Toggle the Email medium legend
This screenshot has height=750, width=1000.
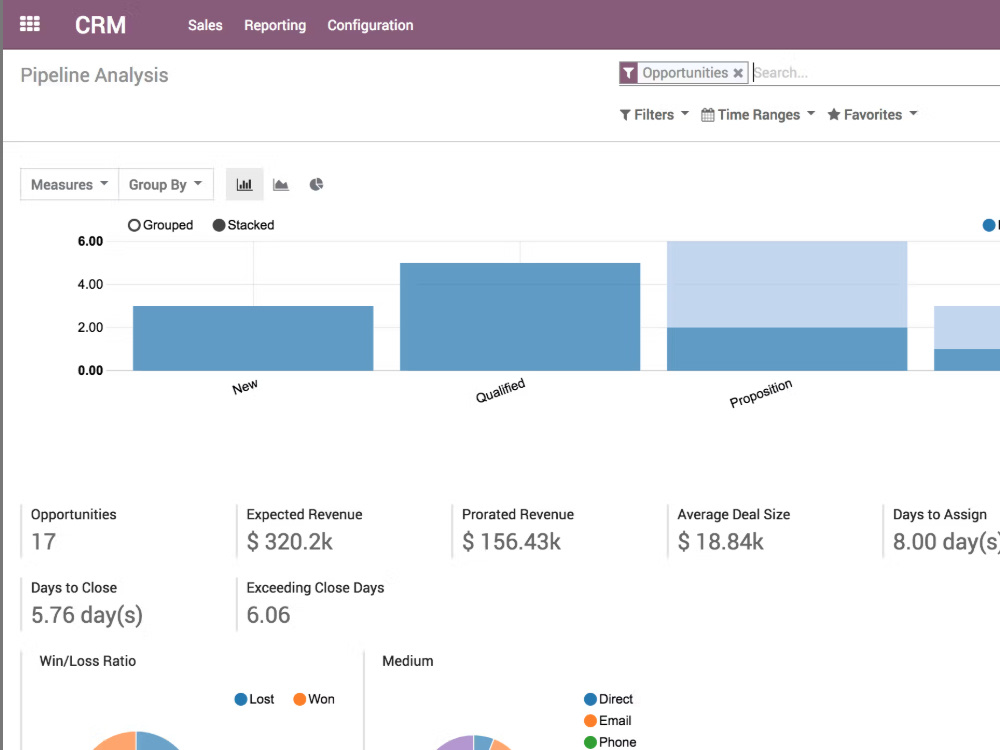tap(608, 721)
